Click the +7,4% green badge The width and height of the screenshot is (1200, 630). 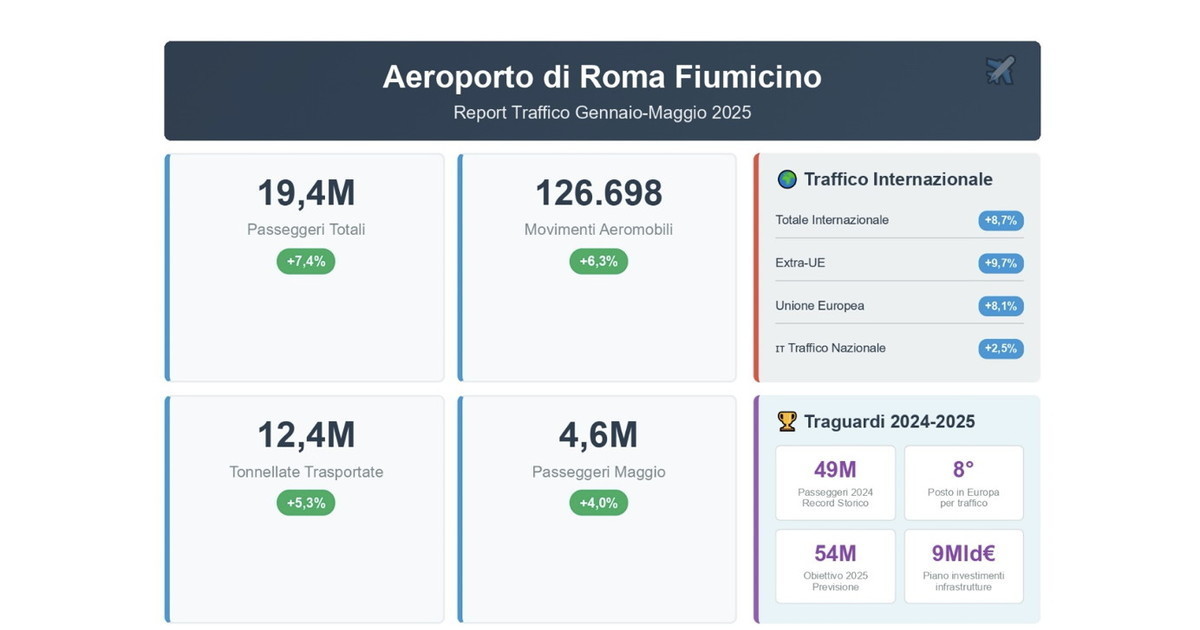click(306, 261)
